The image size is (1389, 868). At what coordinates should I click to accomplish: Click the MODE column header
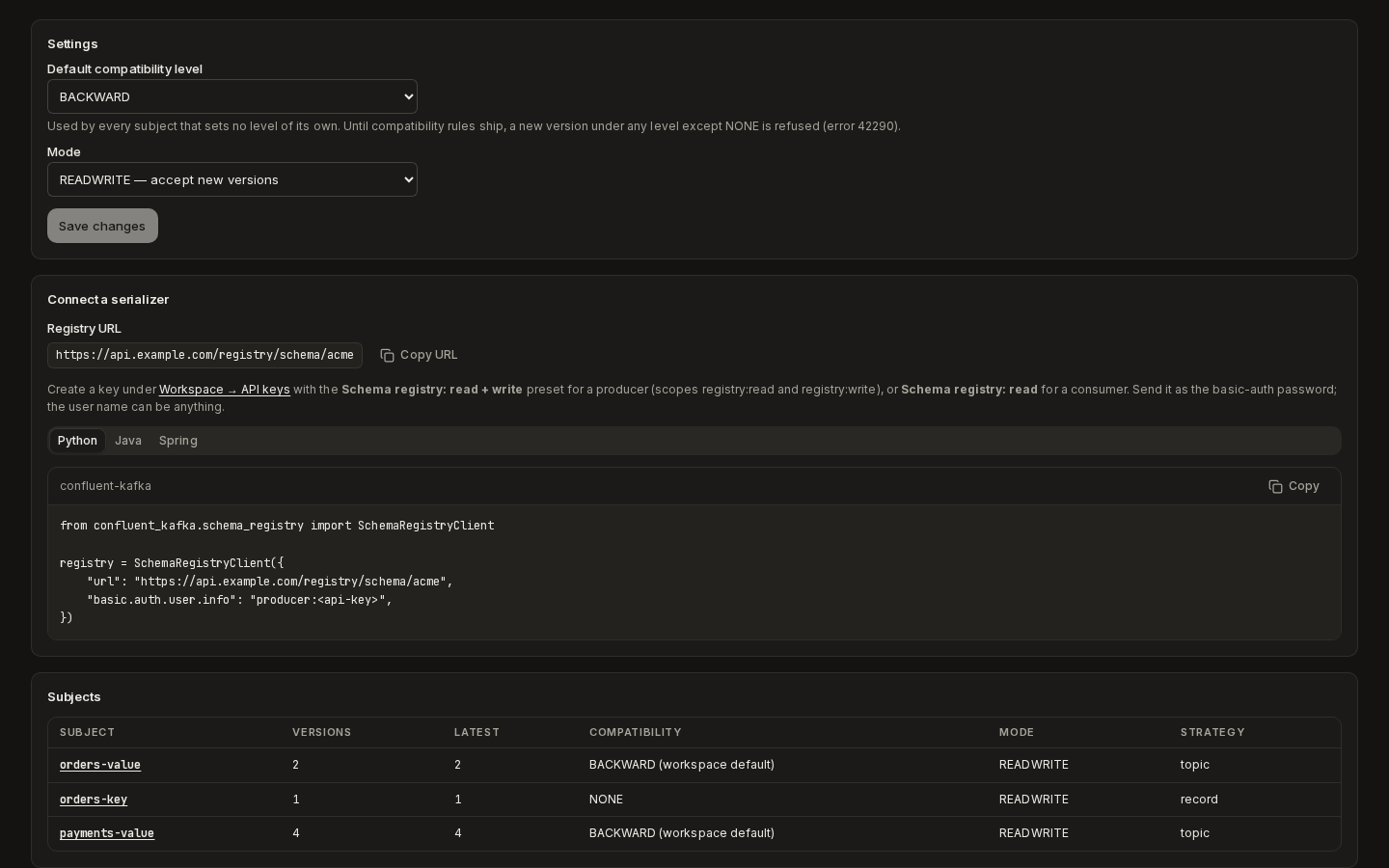(x=1017, y=733)
